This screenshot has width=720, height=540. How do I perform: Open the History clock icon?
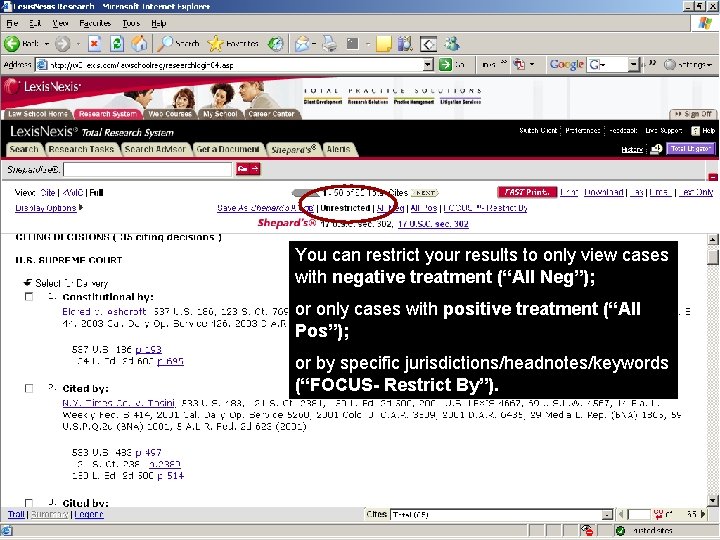[x=276, y=44]
